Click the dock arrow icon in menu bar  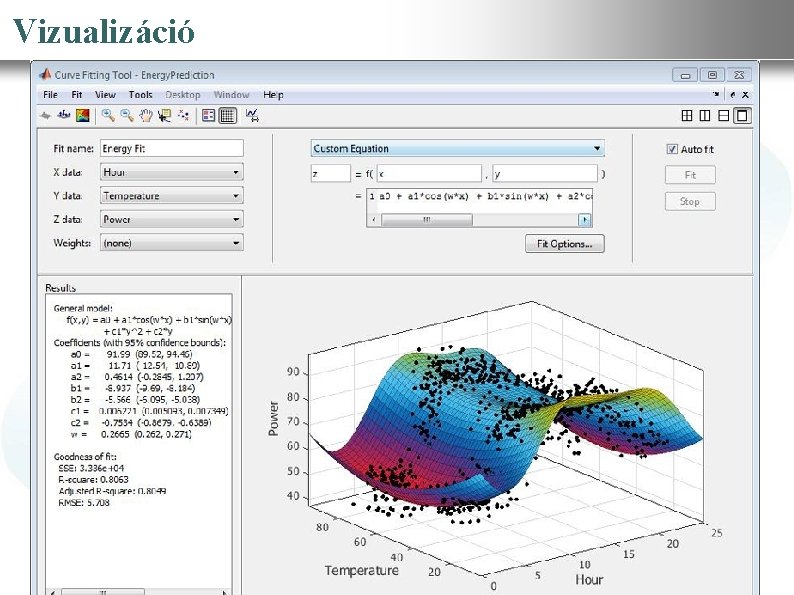coord(716,94)
